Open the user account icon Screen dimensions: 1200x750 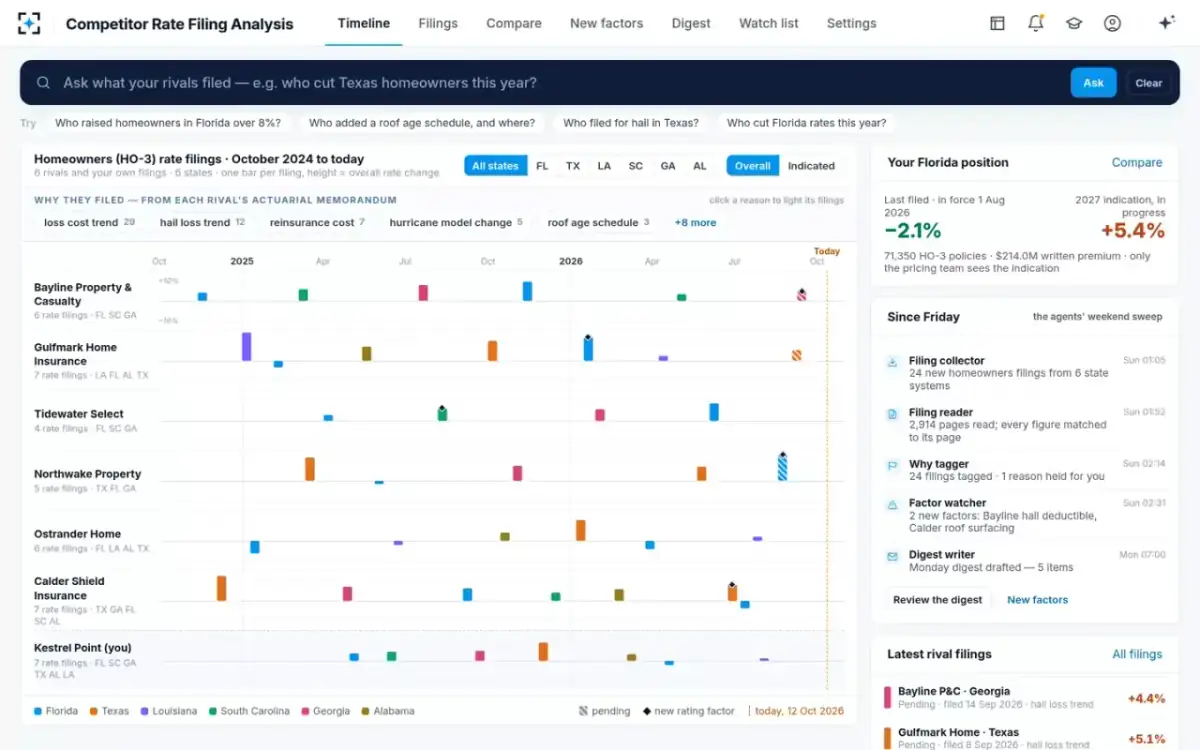1112,23
